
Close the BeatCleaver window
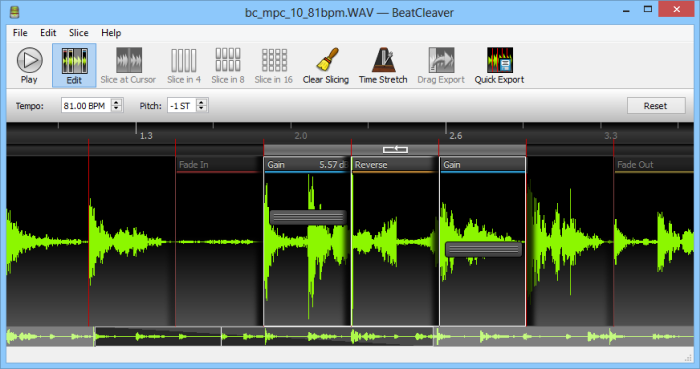[x=676, y=9]
